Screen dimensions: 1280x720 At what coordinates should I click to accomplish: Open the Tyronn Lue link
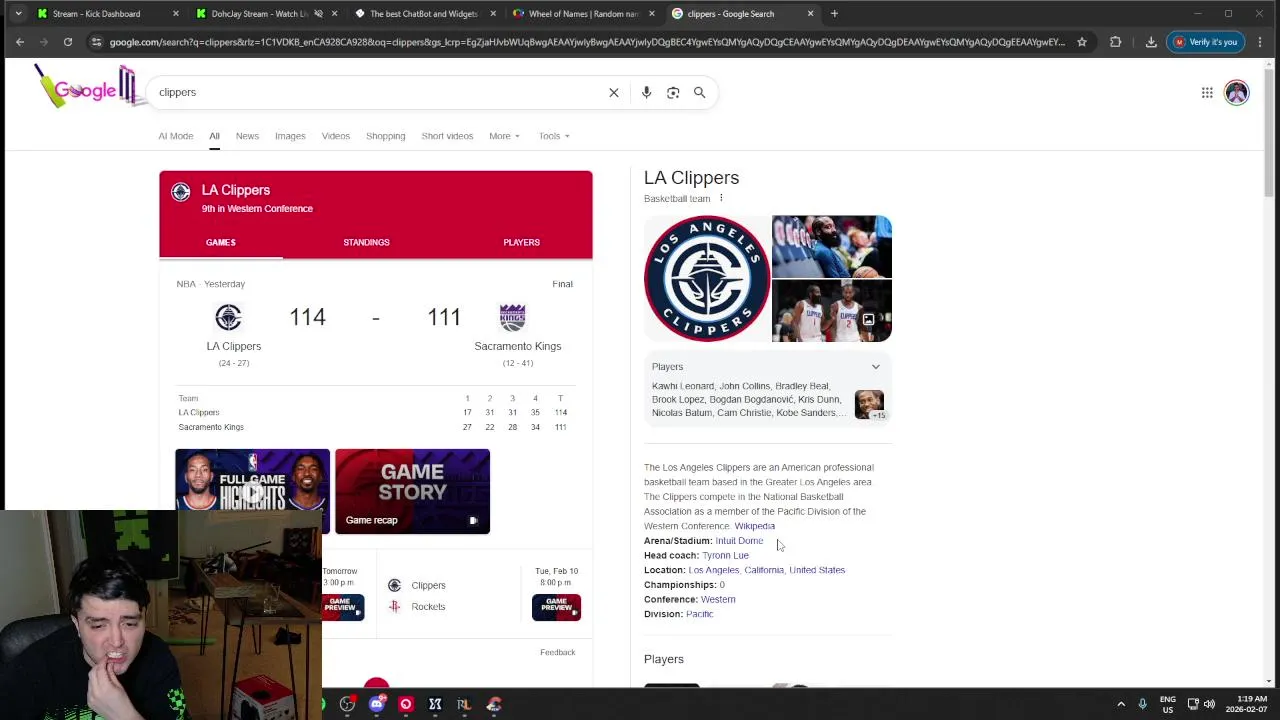coord(725,555)
